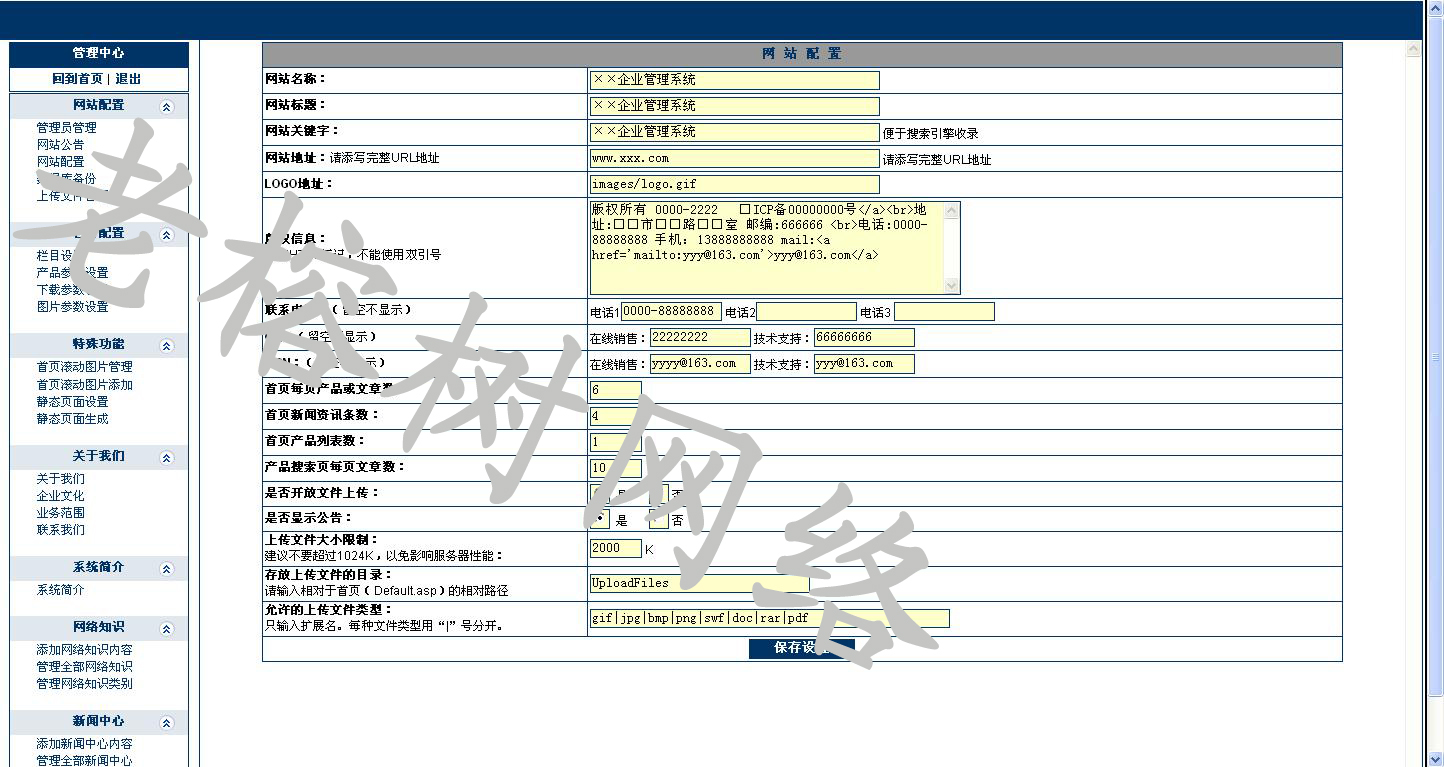Open 业务范围 in the sidebar
The width and height of the screenshot is (1444, 767).
coord(60,513)
